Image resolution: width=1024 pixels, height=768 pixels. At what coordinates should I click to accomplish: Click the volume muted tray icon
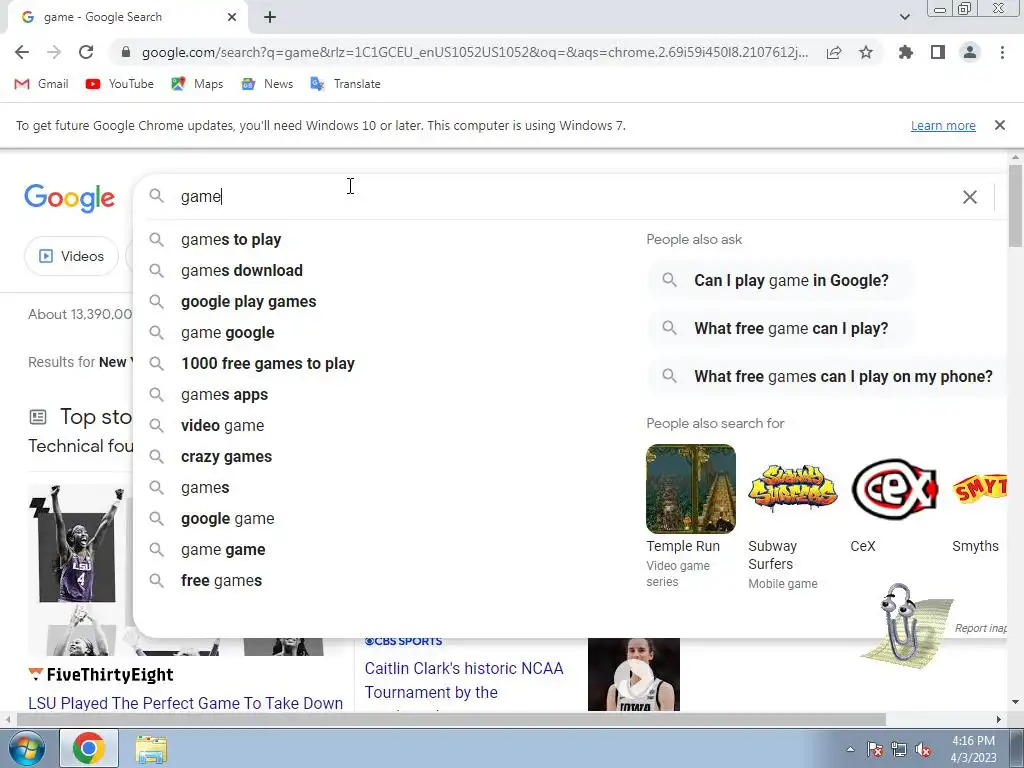point(923,750)
